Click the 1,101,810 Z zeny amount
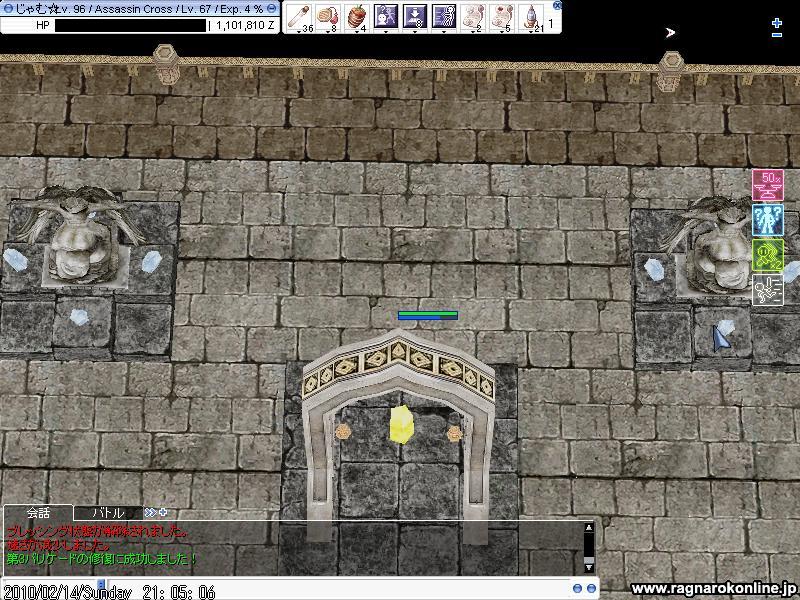800x600 pixels. (x=245, y=26)
